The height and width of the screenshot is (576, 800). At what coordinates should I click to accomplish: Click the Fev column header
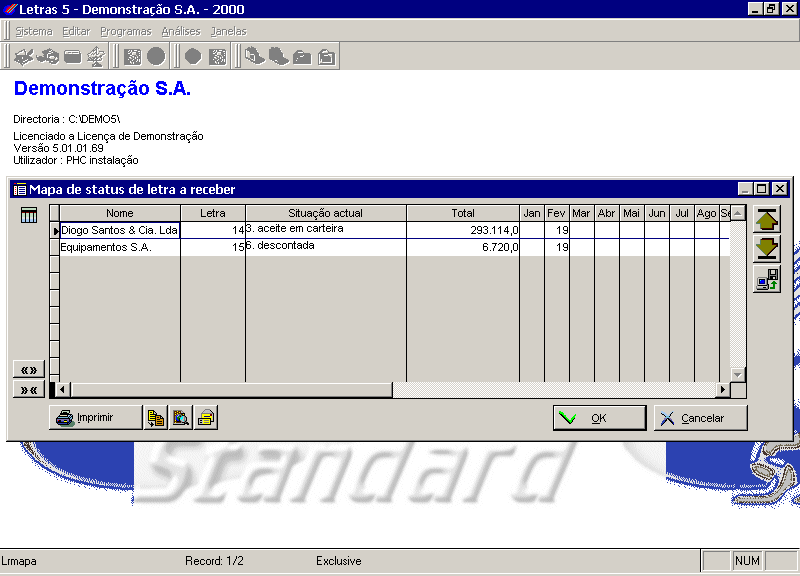coord(556,213)
